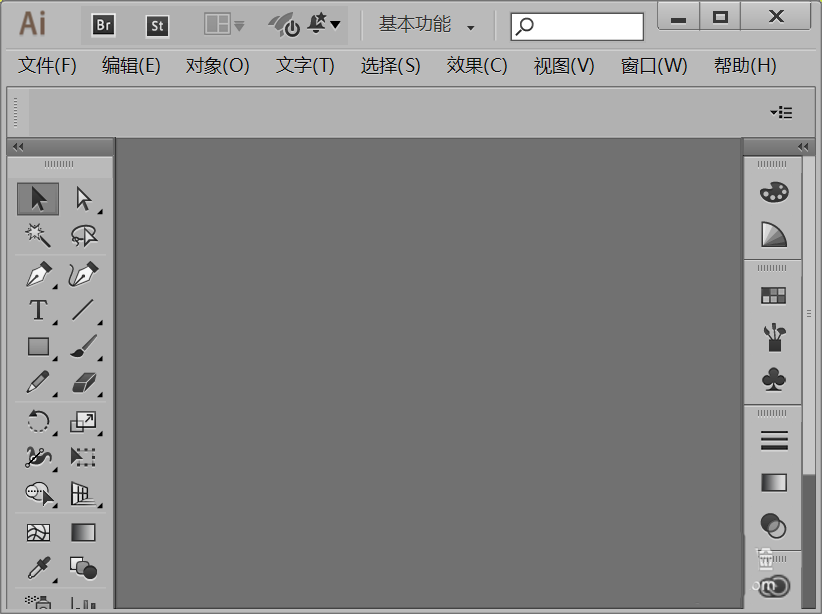822x614 pixels.
Task: Open the 文件 (File) menu
Action: click(x=45, y=66)
